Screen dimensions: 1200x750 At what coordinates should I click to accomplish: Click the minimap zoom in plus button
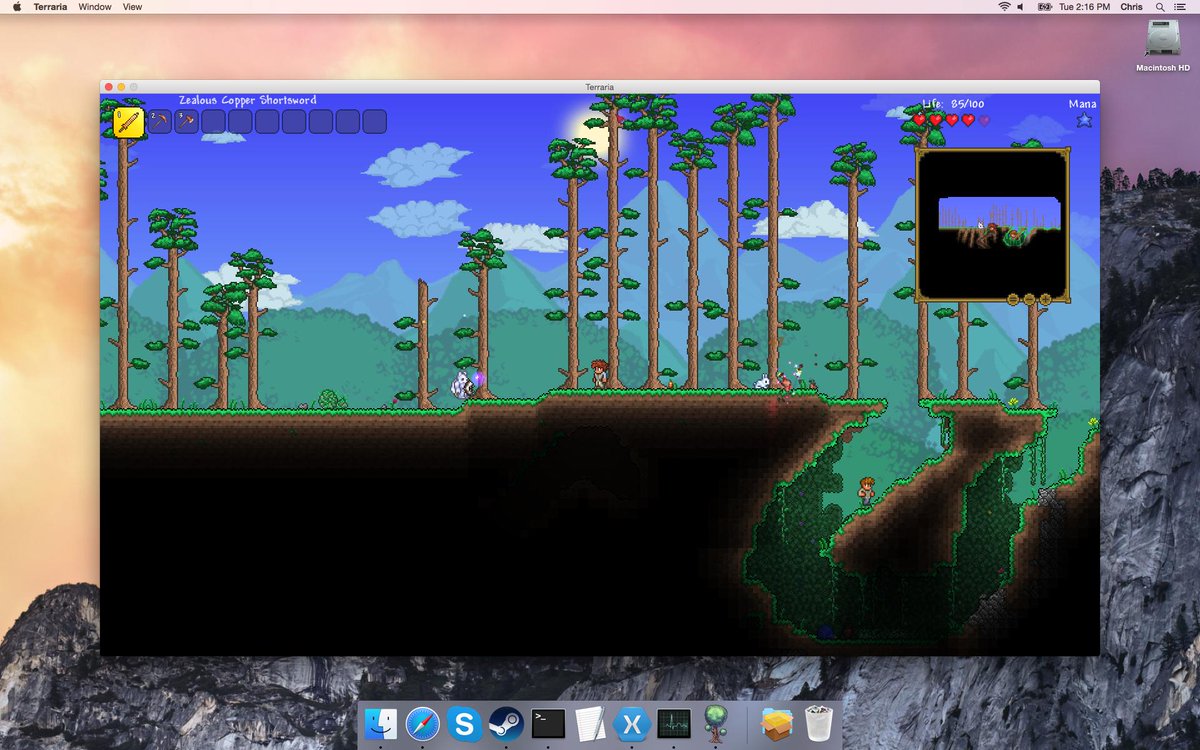coord(1045,299)
